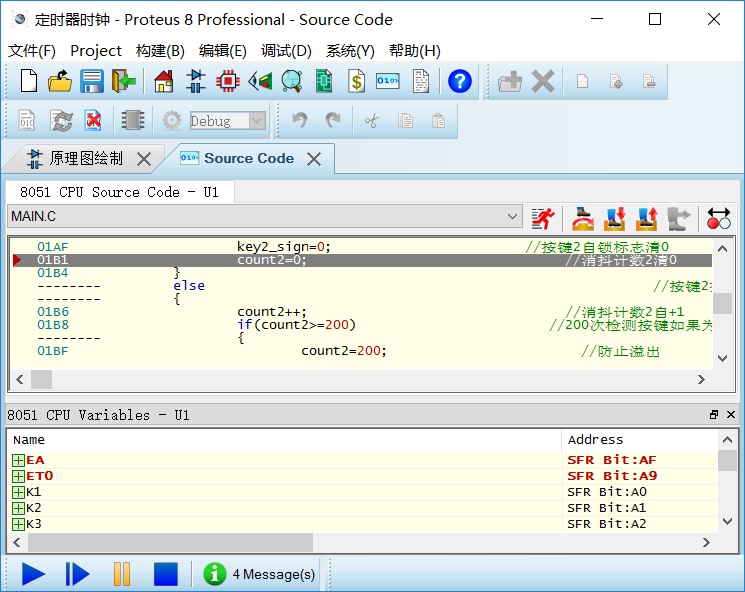Close the 8051 CPU Variables panel
The width and height of the screenshot is (745, 592).
pyautogui.click(x=731, y=415)
